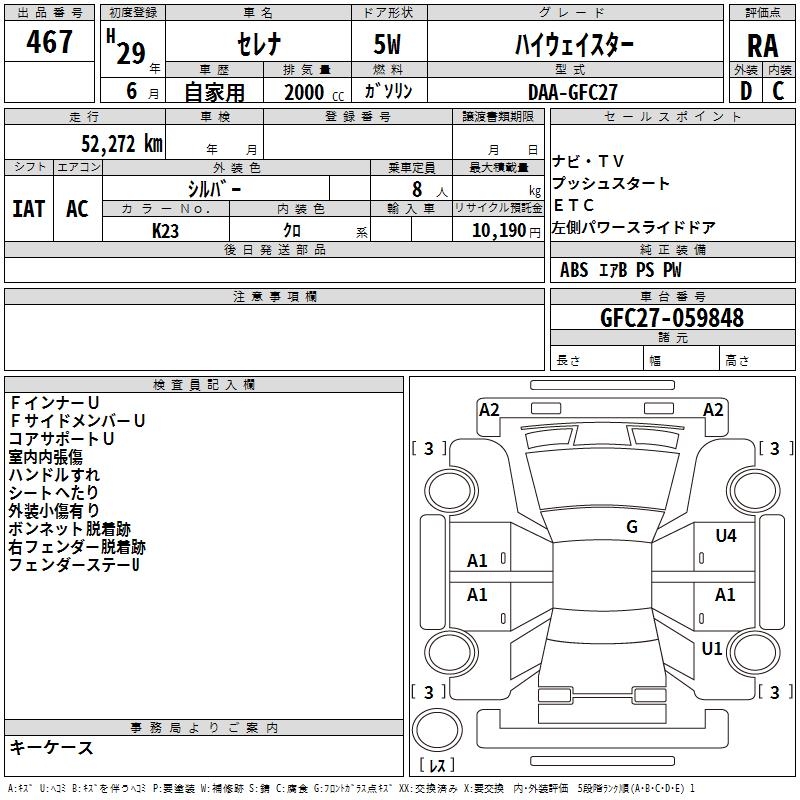Select exterior color シルバー

(214, 189)
